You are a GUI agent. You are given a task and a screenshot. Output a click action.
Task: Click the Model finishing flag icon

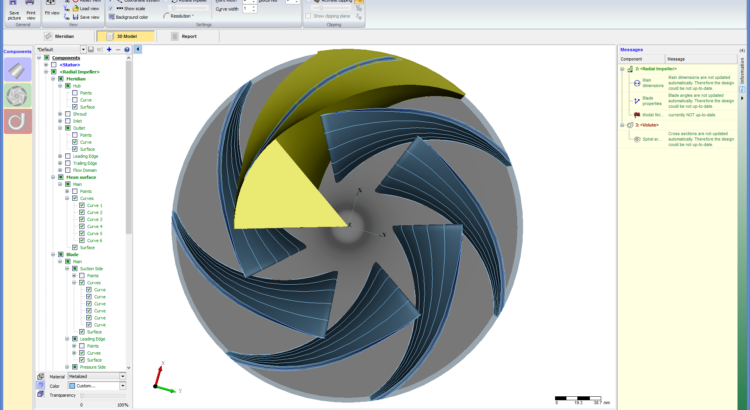click(637, 115)
